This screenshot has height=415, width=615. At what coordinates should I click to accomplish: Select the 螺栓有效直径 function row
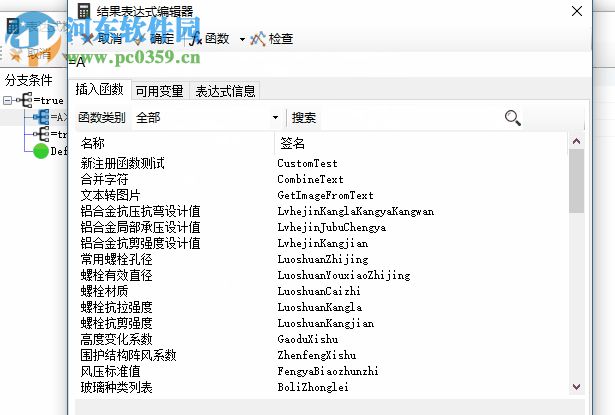(x=322, y=275)
